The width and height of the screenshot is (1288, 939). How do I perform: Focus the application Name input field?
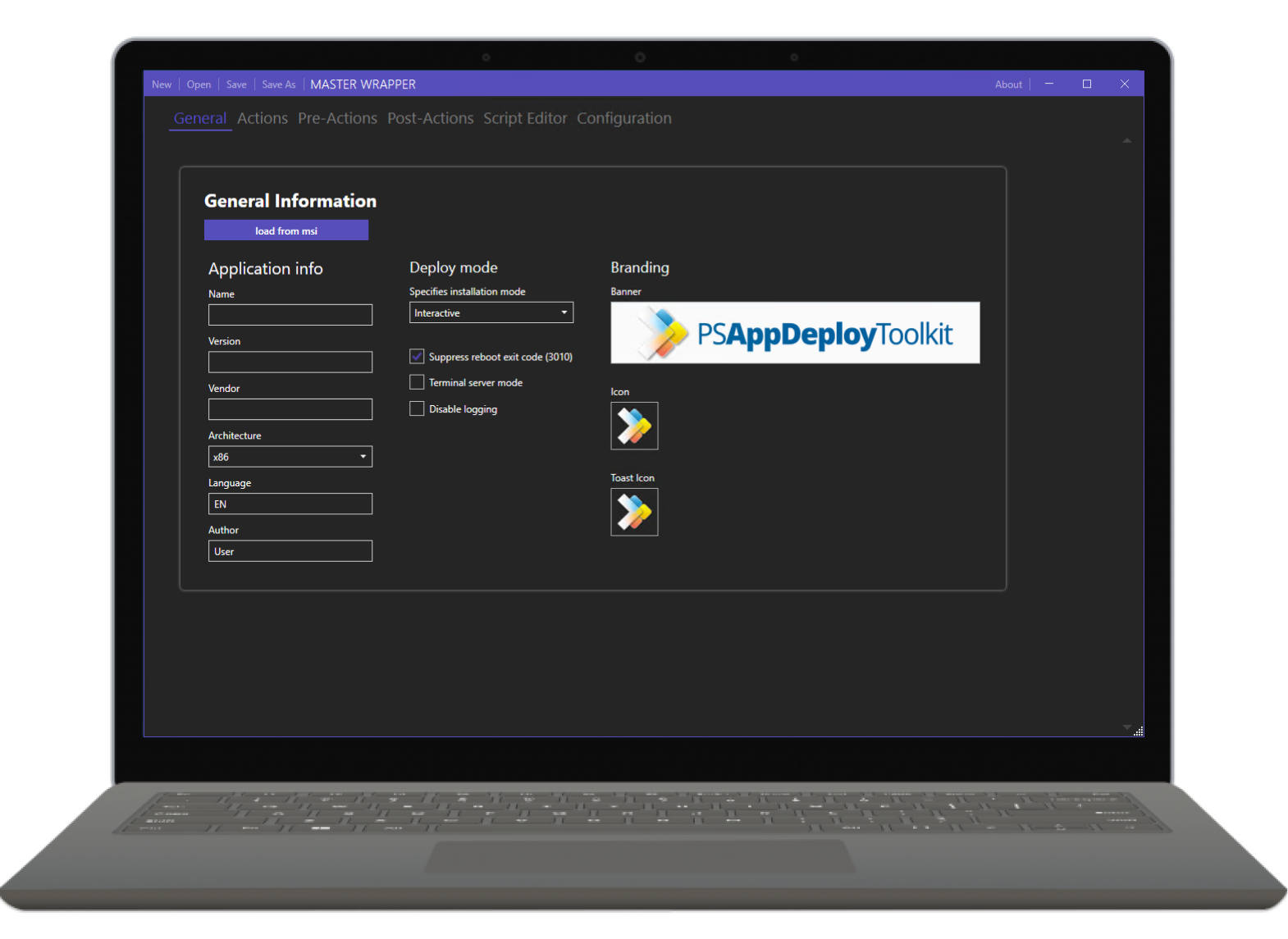(x=290, y=315)
